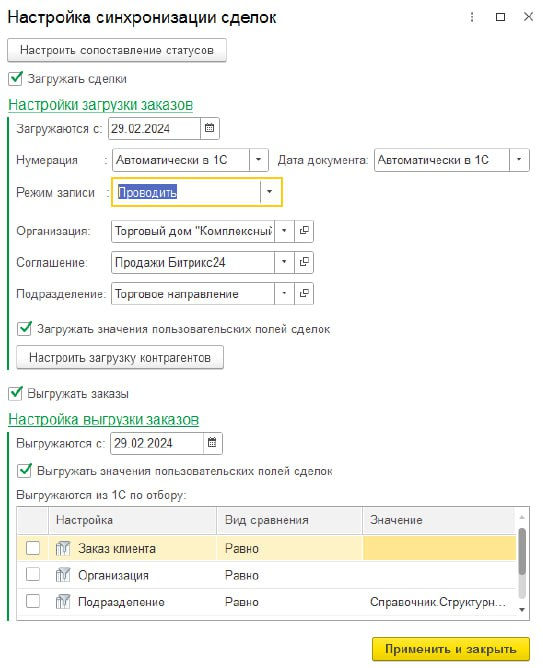Close the Настройка синхронизации сделок window

[x=529, y=17]
